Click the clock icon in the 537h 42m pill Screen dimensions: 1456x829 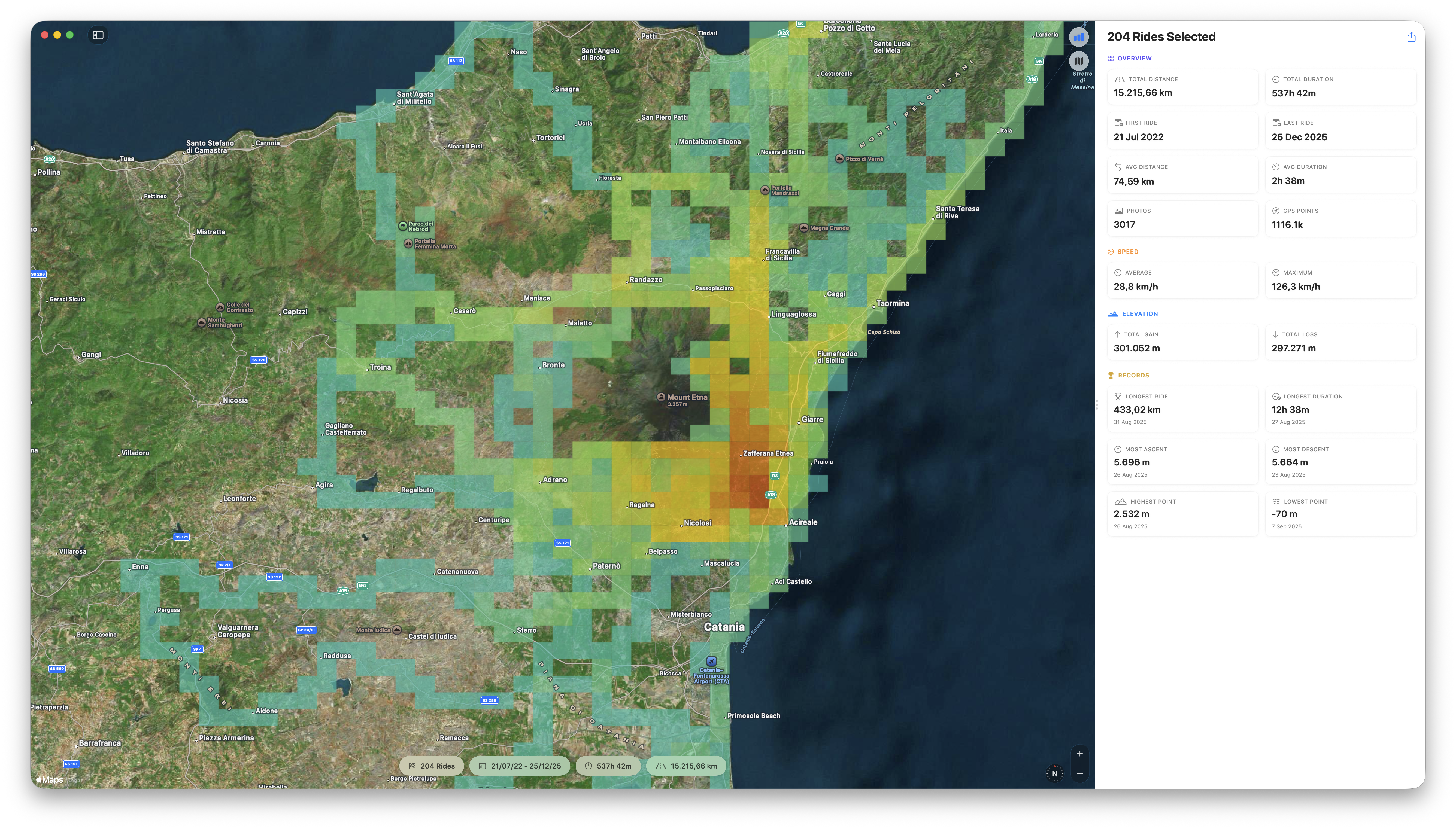pyautogui.click(x=588, y=766)
